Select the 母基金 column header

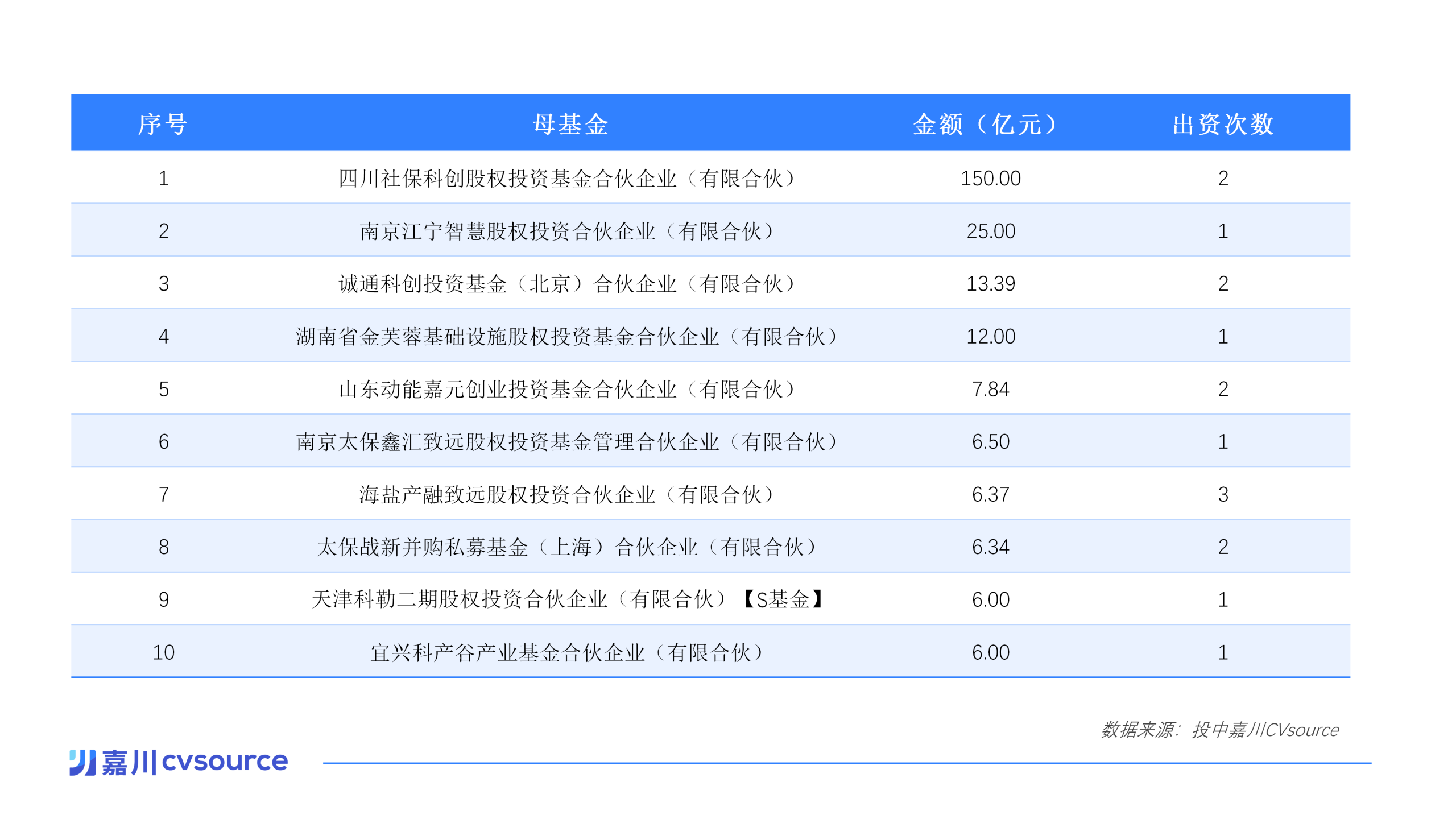click(570, 124)
